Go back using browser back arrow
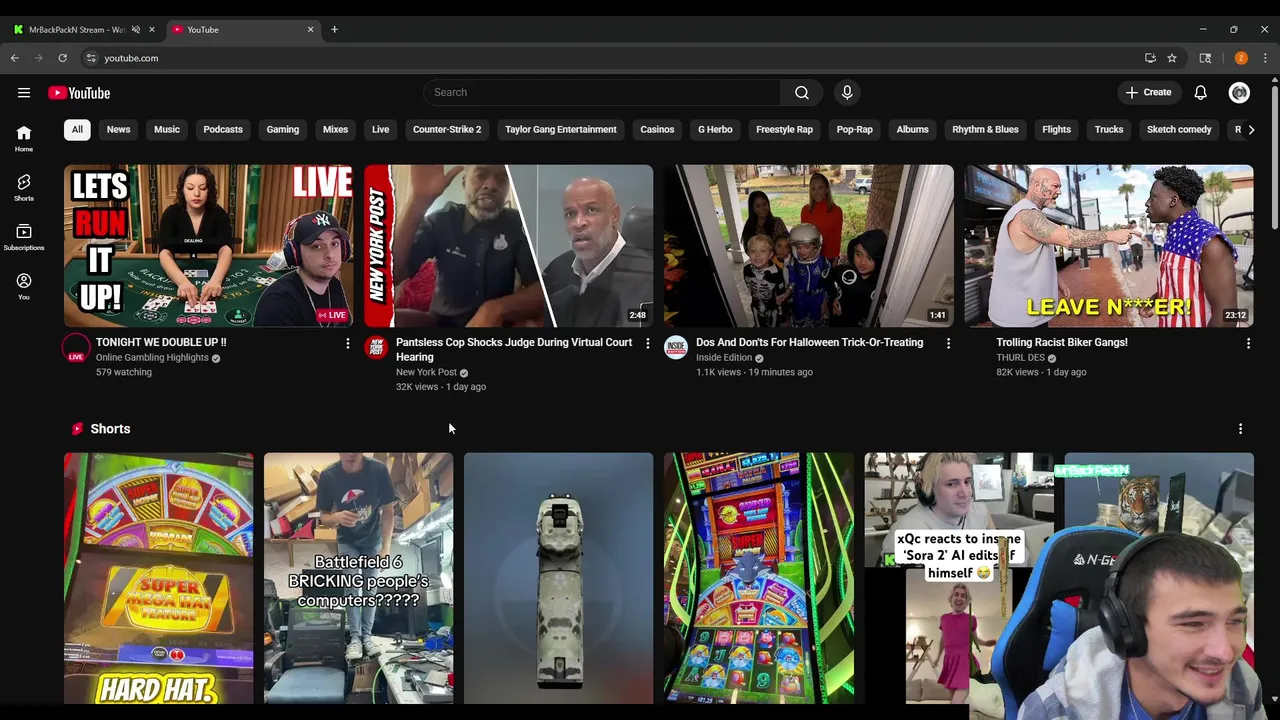 pyautogui.click(x=15, y=58)
